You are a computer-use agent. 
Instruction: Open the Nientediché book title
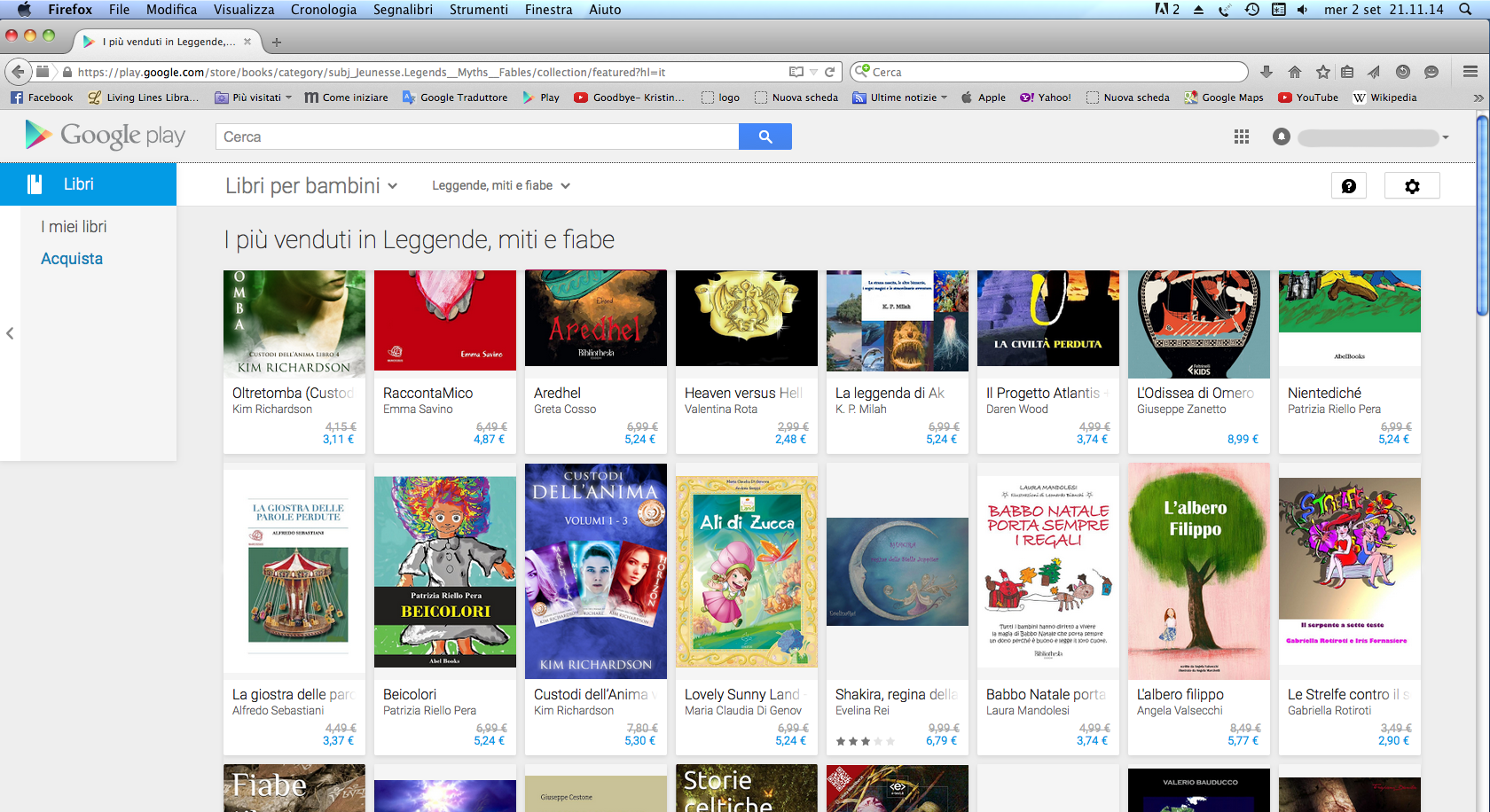[x=1324, y=393]
